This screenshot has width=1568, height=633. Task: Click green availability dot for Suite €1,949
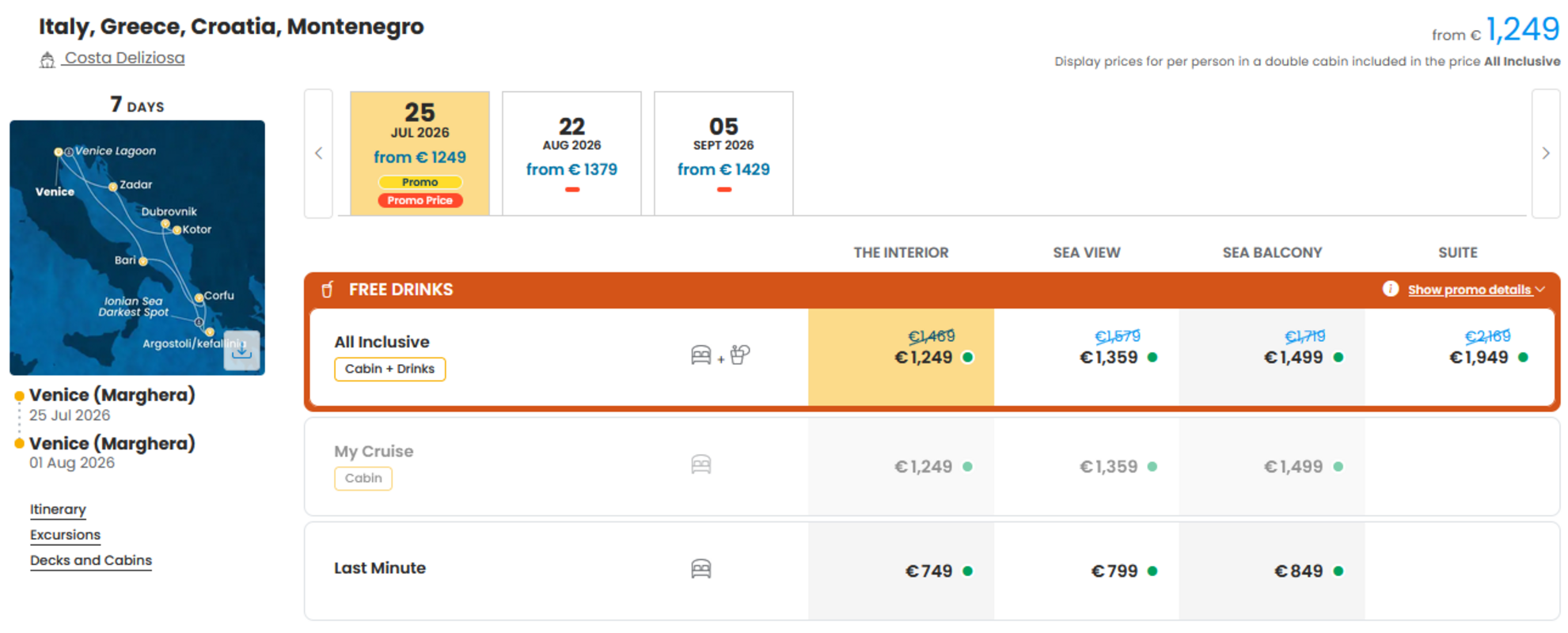click(1523, 358)
